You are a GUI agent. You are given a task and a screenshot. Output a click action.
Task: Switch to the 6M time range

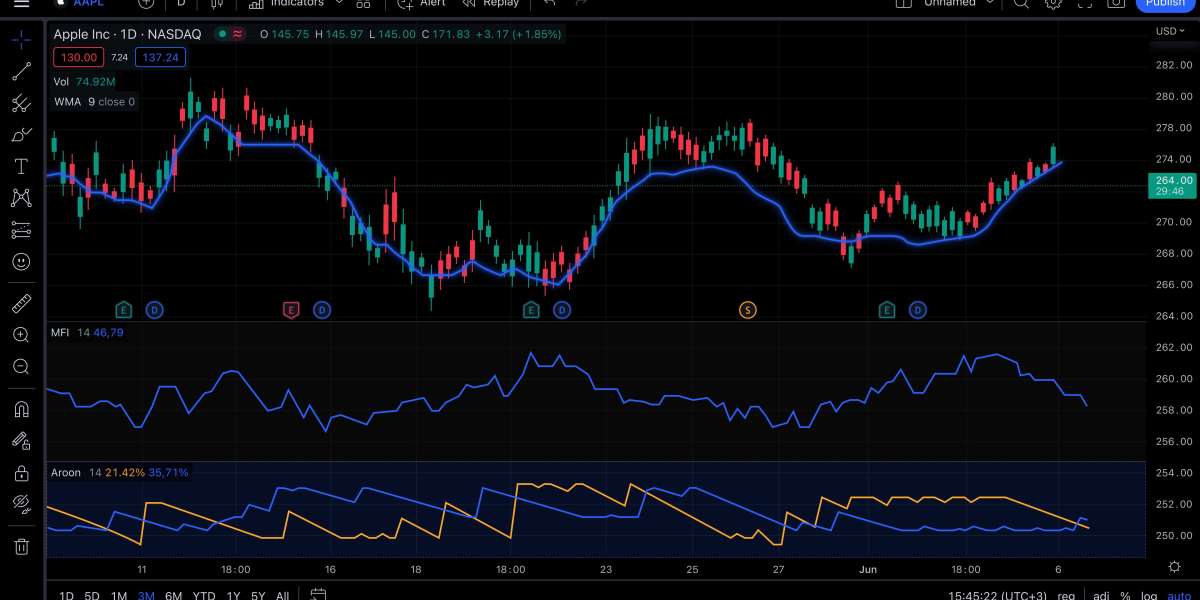(173, 595)
